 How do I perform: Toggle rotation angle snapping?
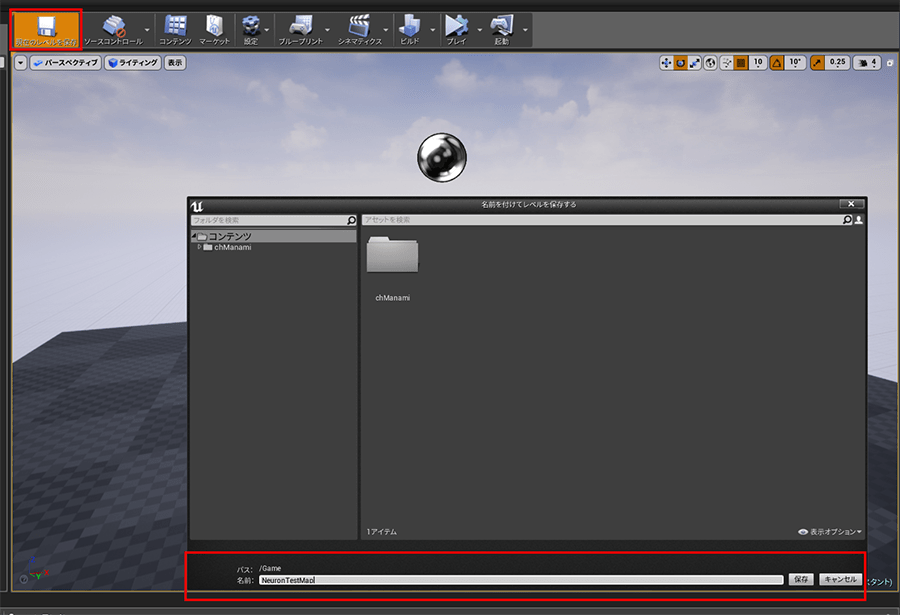coord(777,63)
